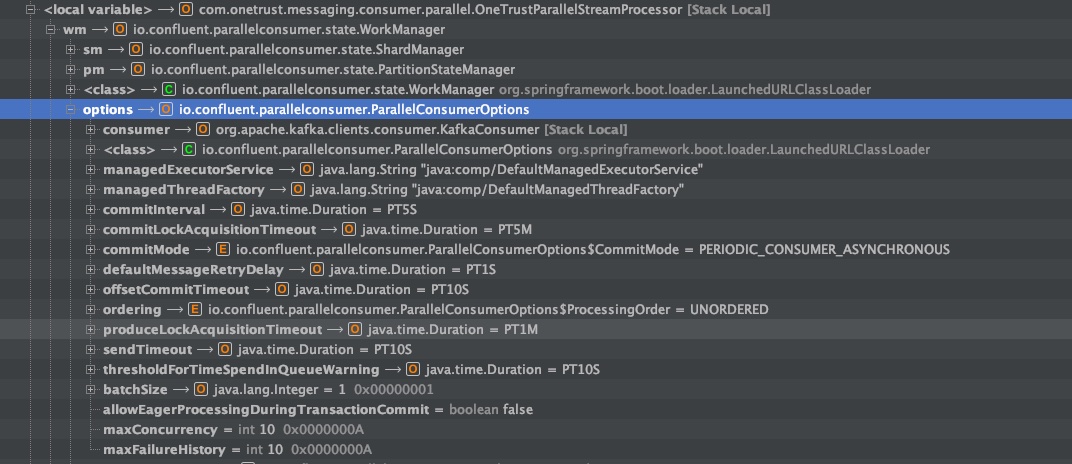Click object icon of OneTrustParallelStreamProcessor
This screenshot has width=1072, height=464.
click(x=185, y=10)
